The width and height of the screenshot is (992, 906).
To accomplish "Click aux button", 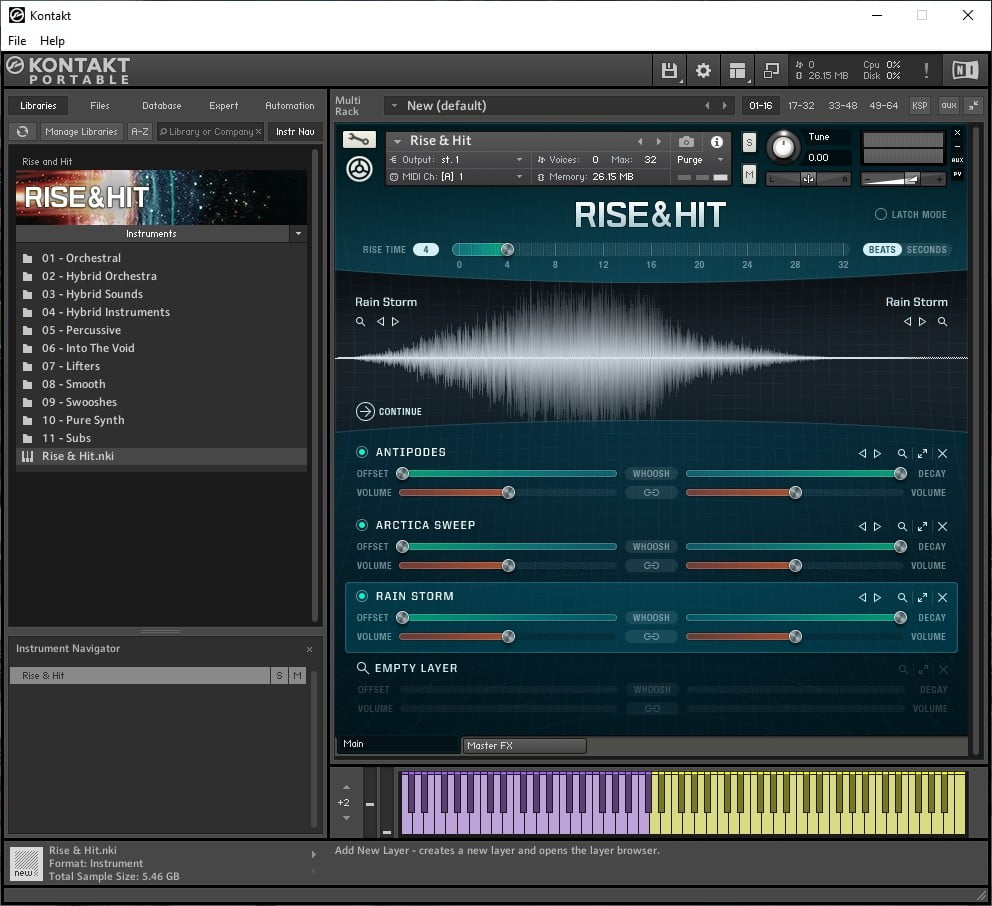I will point(949,106).
